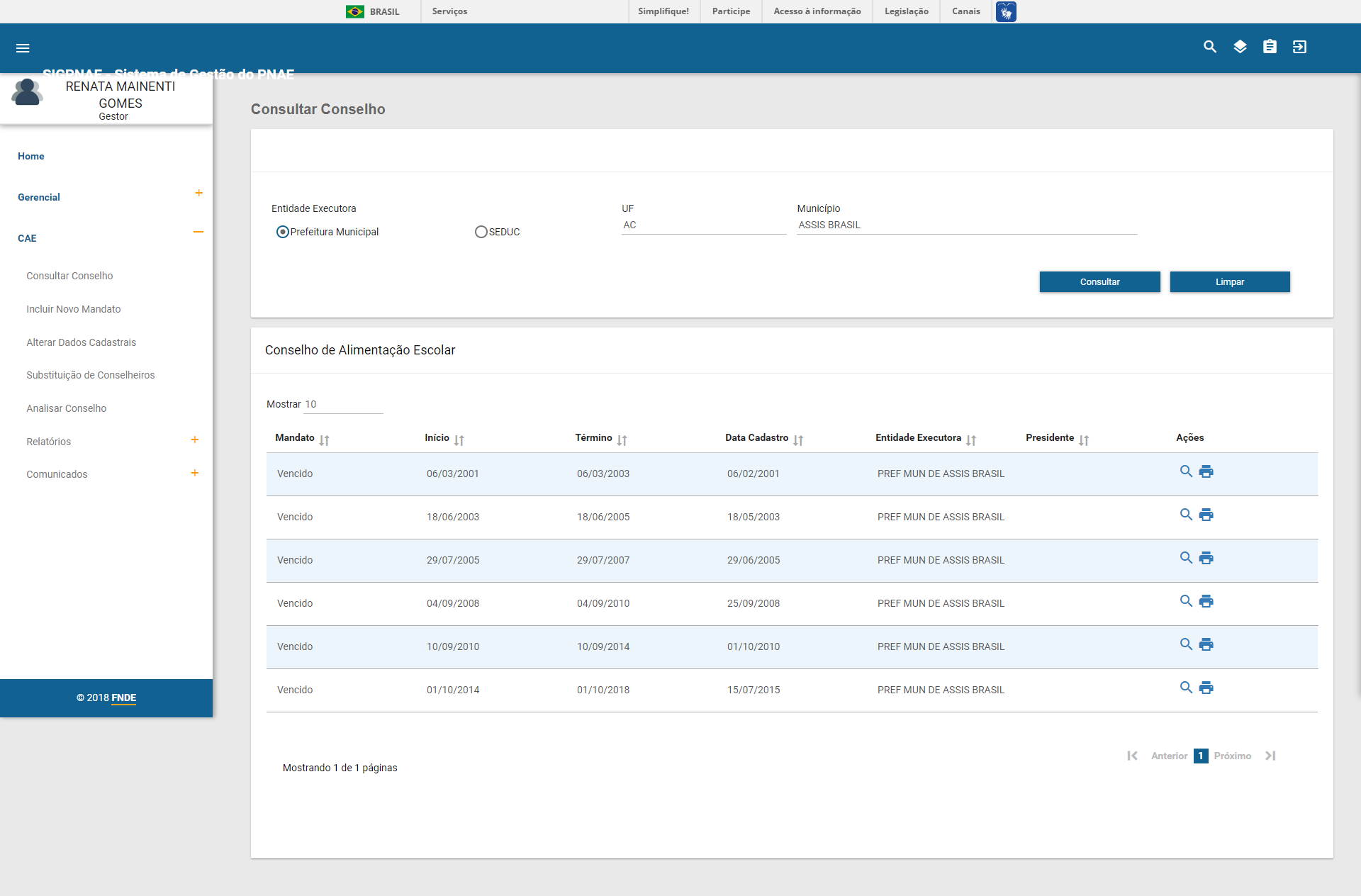Open the hamburger menu icon
1361x896 pixels.
tap(23, 48)
